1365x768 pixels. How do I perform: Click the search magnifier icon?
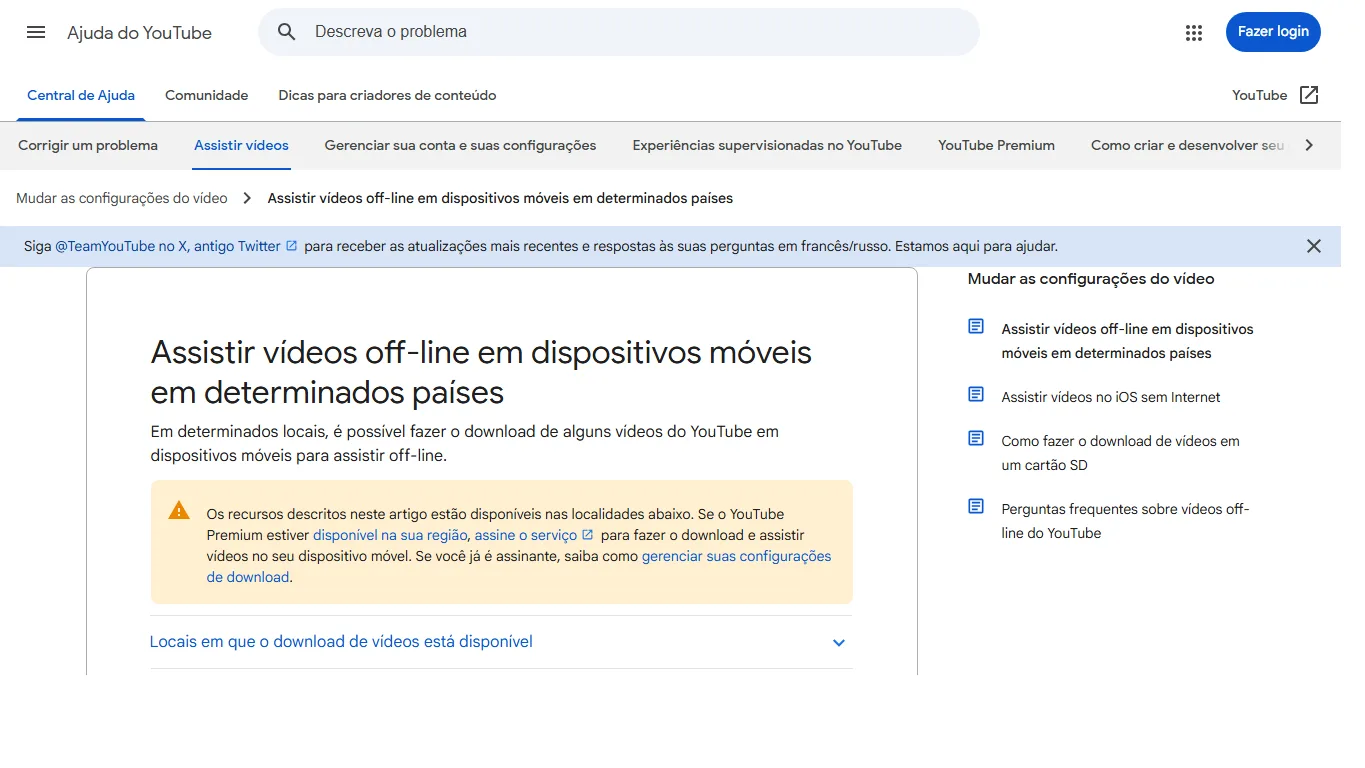[x=287, y=32]
